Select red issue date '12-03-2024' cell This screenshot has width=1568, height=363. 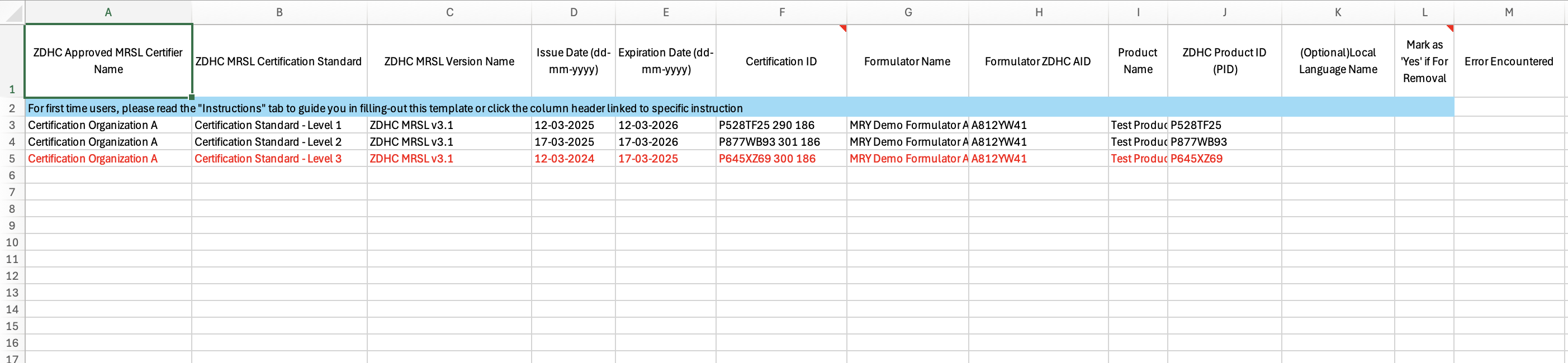tap(574, 159)
